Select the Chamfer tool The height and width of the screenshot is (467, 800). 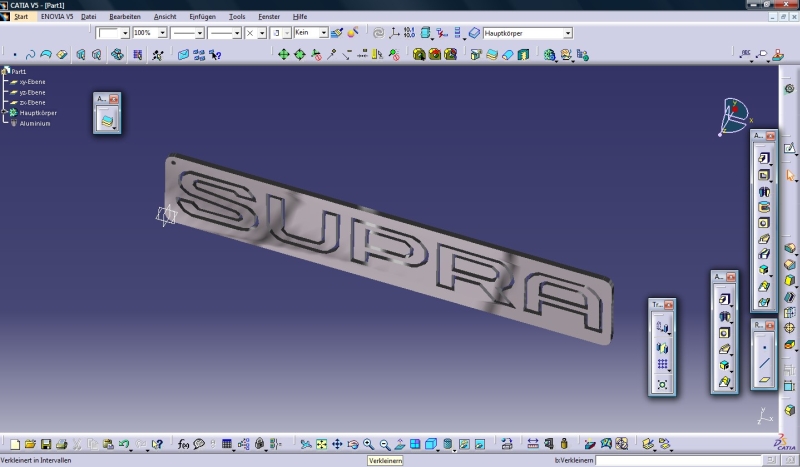[790, 264]
